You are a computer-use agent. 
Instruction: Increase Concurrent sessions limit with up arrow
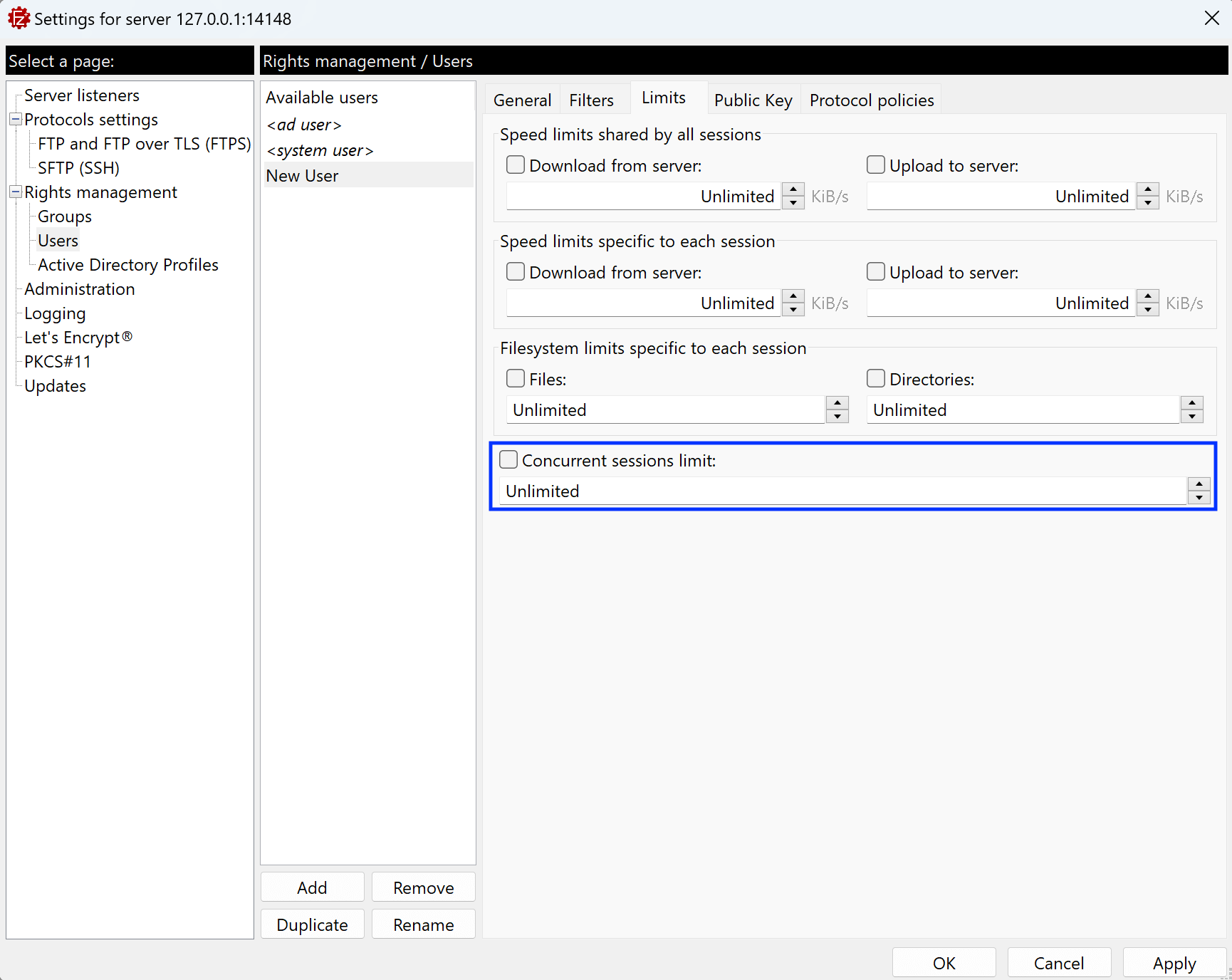pos(1199,484)
